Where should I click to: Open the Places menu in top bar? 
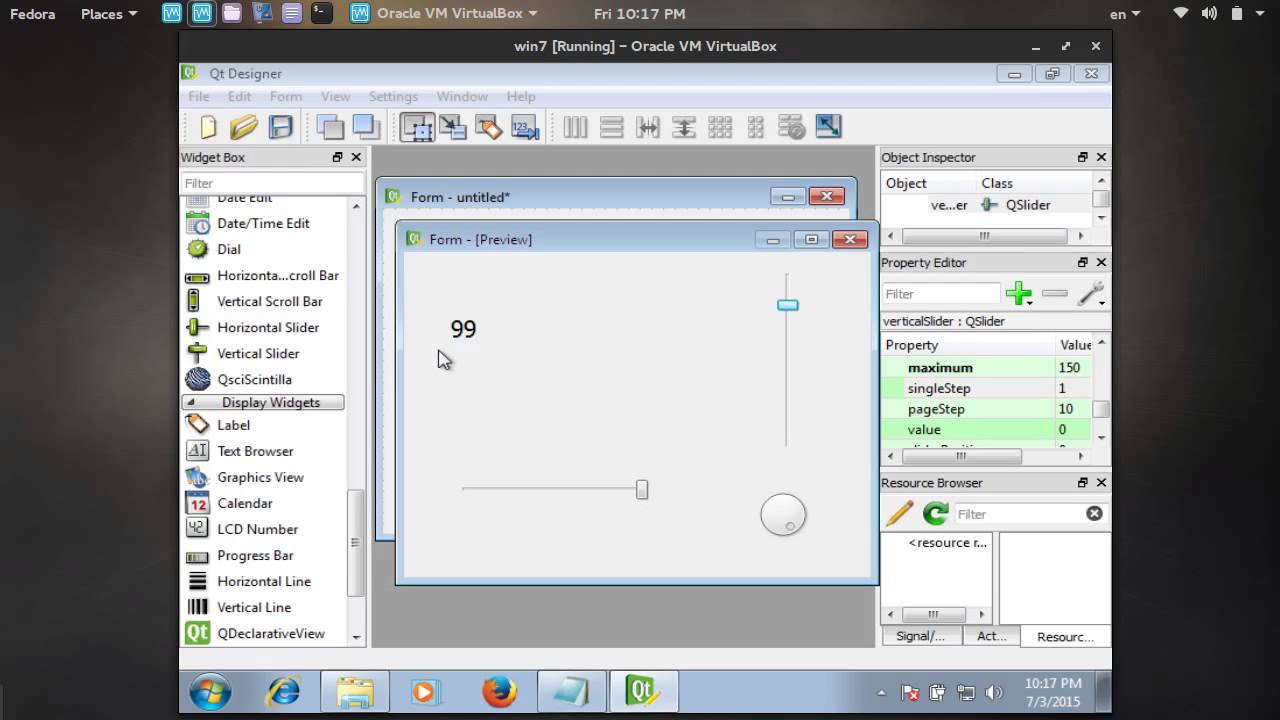tap(108, 14)
